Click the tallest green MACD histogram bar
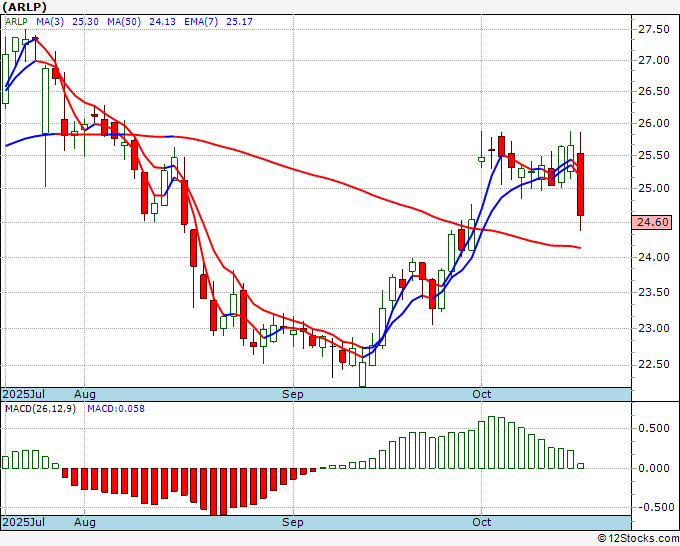Screen dimensions: 680x546 (491, 442)
